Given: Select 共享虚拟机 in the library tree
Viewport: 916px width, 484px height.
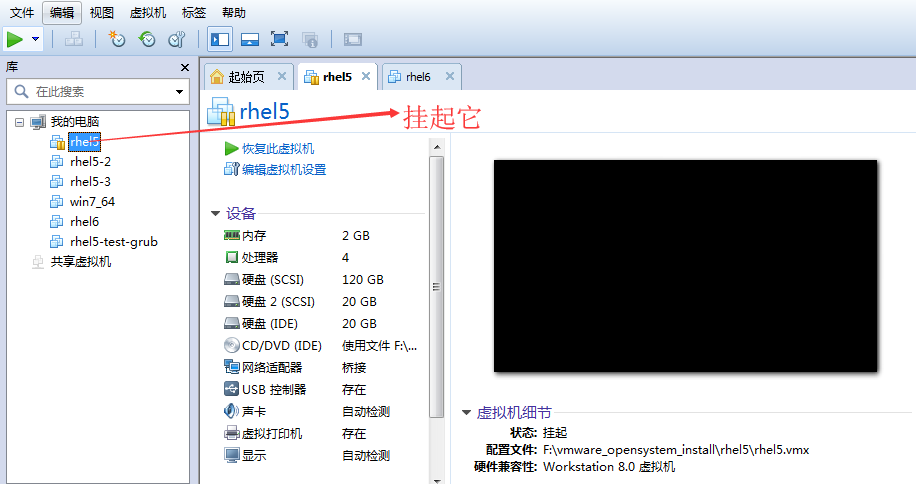Looking at the screenshot, I should (x=81, y=262).
